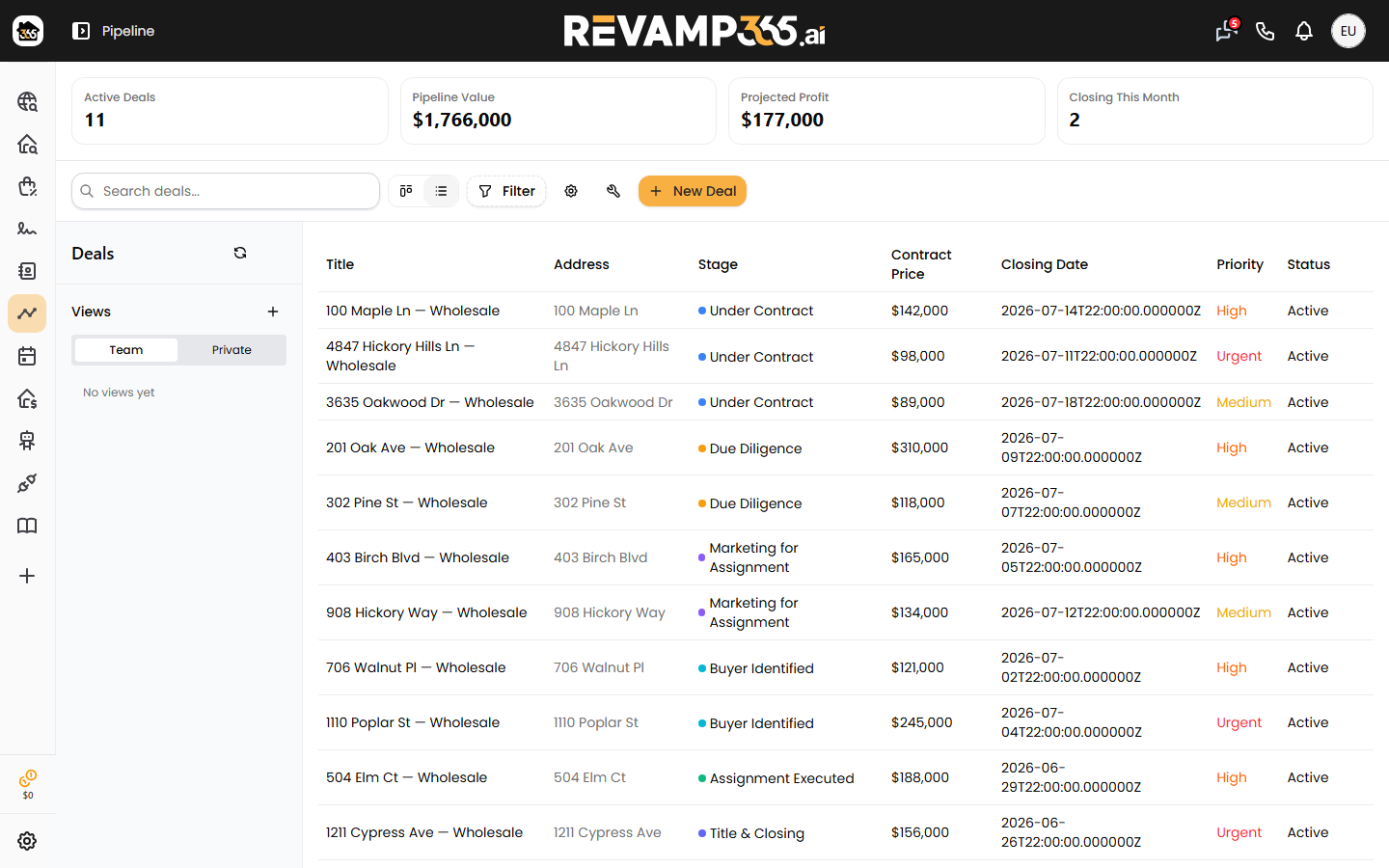
Task: Open the contacts book sidebar icon
Action: click(27, 271)
